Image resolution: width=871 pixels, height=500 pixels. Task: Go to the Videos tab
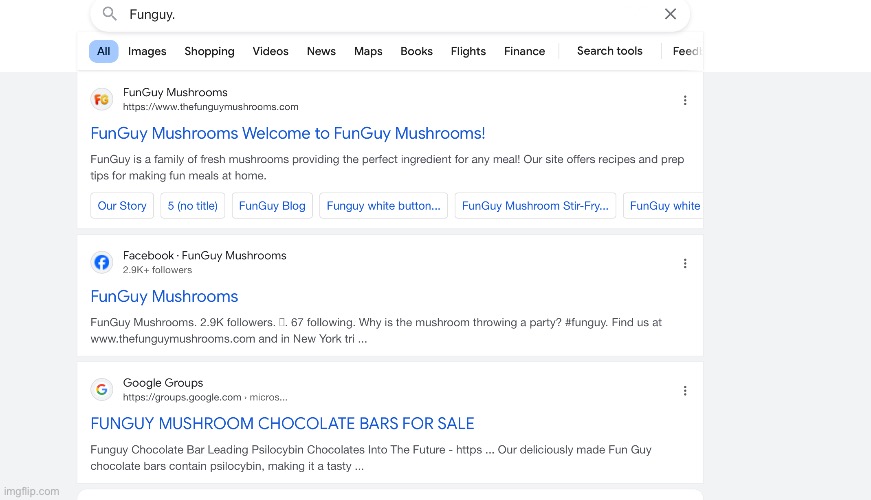click(271, 51)
